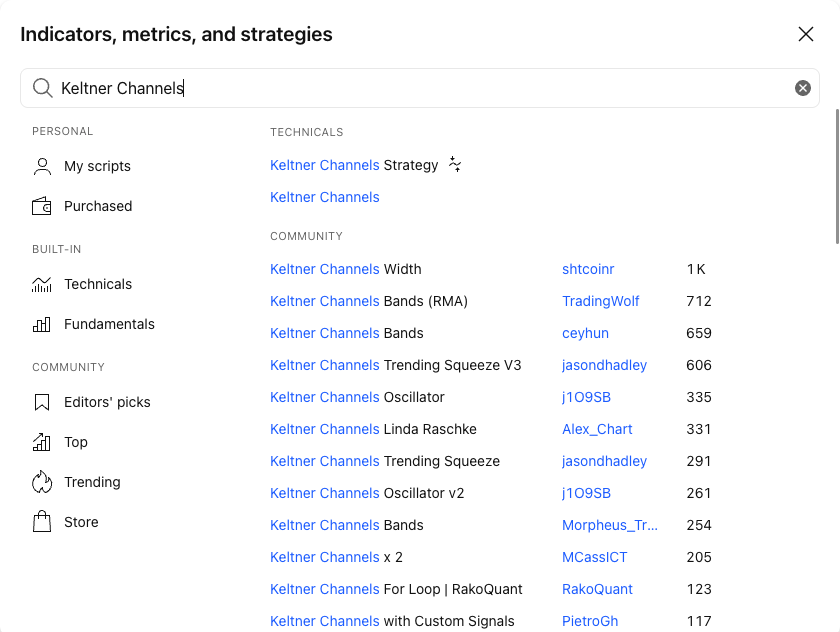Click the Store shopping bag icon
The image size is (840, 632).
click(x=42, y=522)
